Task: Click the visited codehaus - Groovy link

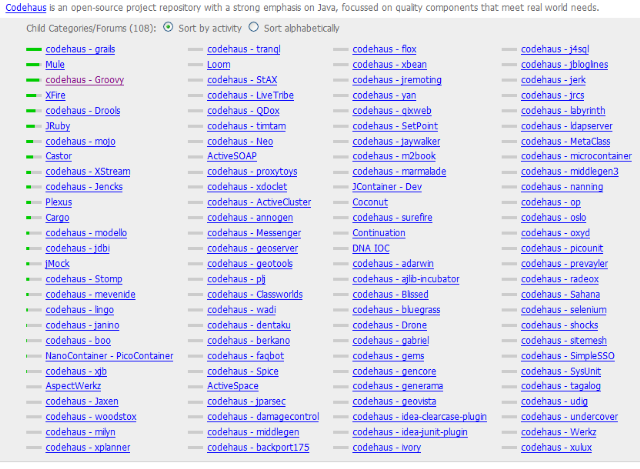Action: click(84, 80)
